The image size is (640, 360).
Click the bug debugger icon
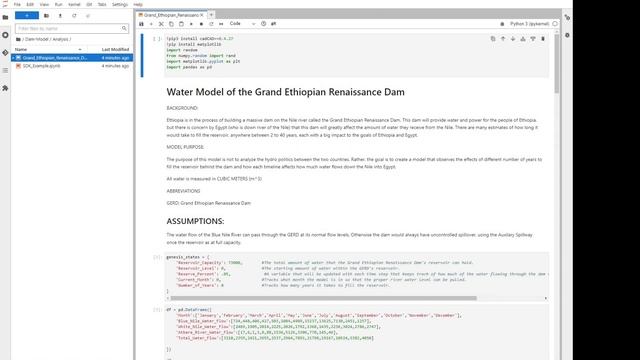(x=502, y=24)
